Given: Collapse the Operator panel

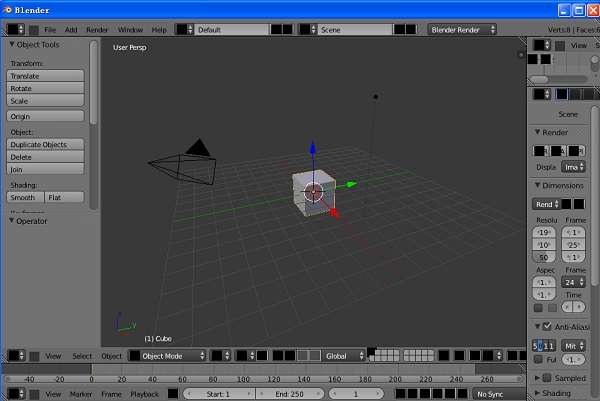Looking at the screenshot, I should tap(11, 221).
